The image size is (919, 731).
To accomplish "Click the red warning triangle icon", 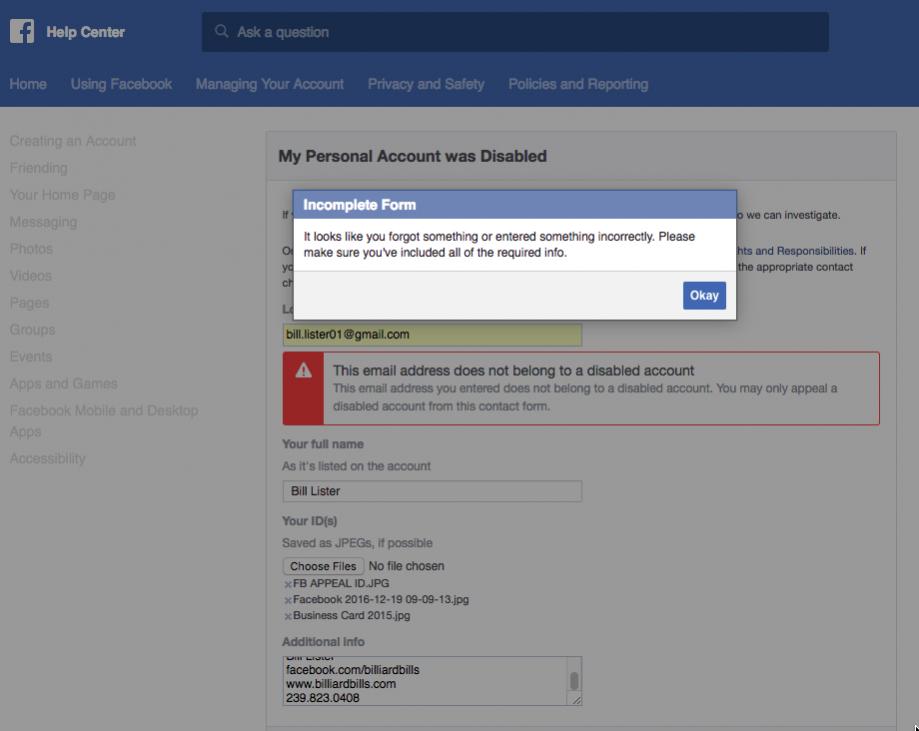I will coord(304,371).
